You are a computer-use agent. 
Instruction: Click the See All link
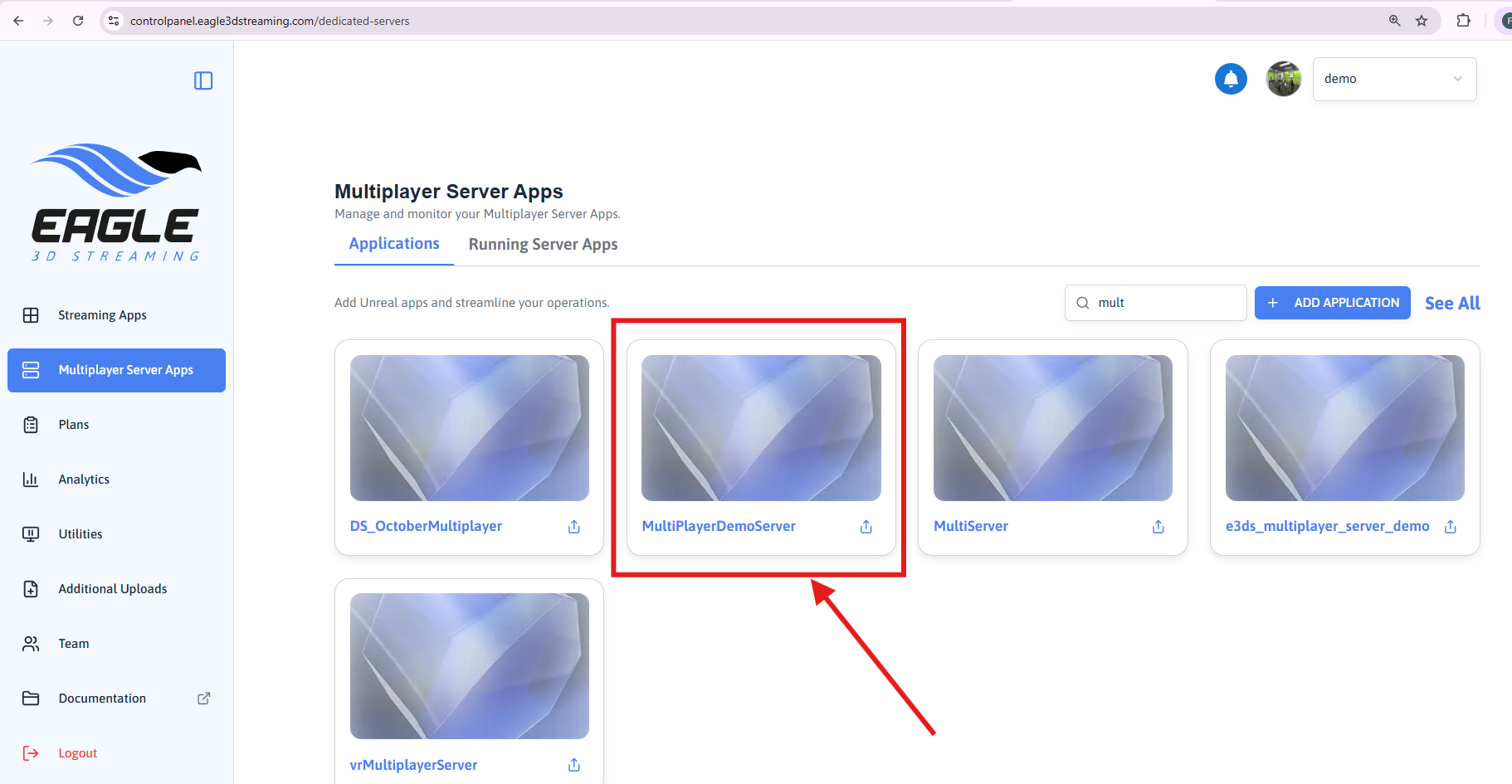click(x=1452, y=304)
